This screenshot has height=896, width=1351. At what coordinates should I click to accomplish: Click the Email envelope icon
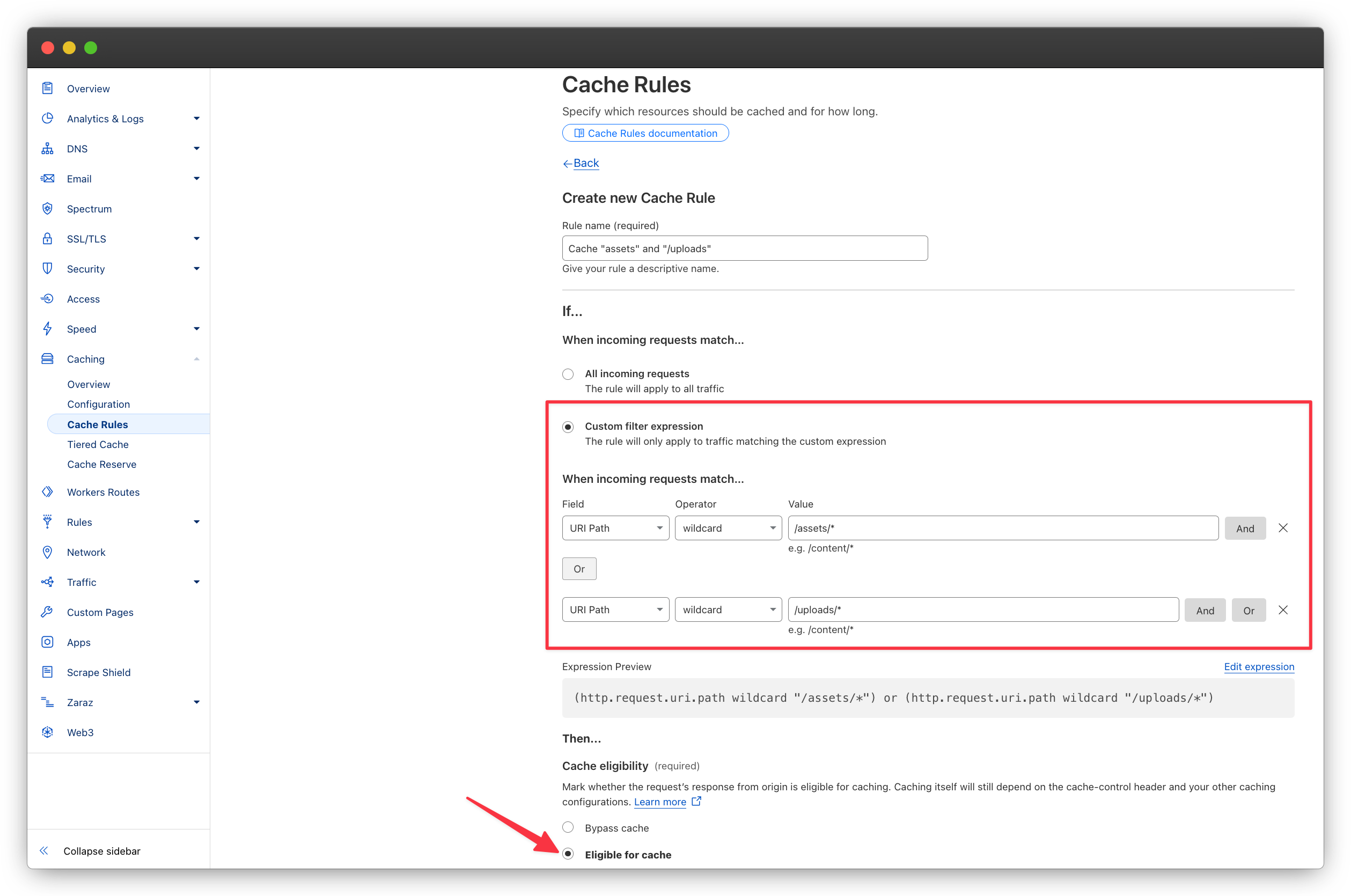pos(47,178)
